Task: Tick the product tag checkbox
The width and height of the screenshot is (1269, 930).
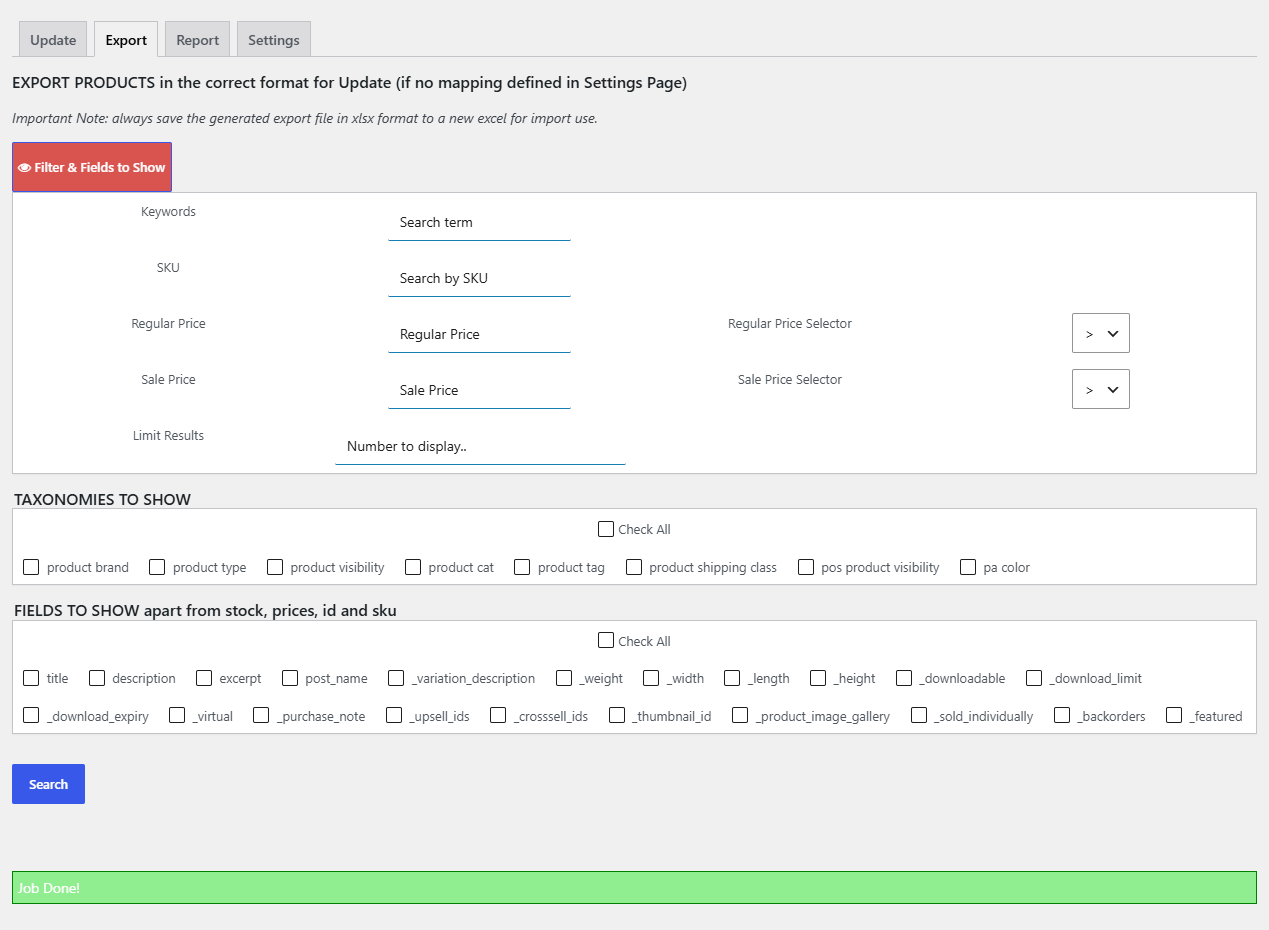Action: [x=522, y=567]
